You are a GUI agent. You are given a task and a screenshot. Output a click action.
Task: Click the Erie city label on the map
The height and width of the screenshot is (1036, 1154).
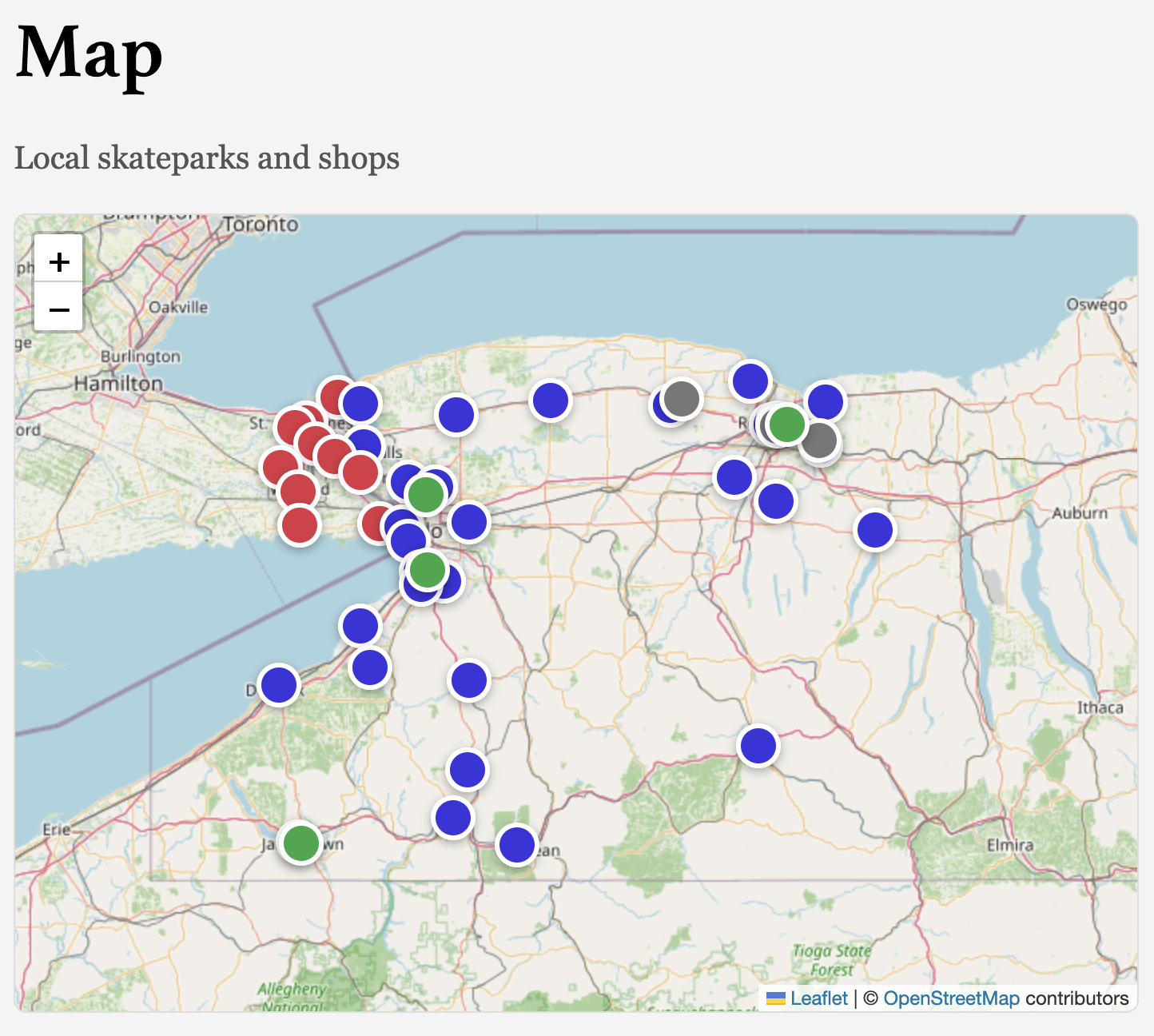[57, 829]
